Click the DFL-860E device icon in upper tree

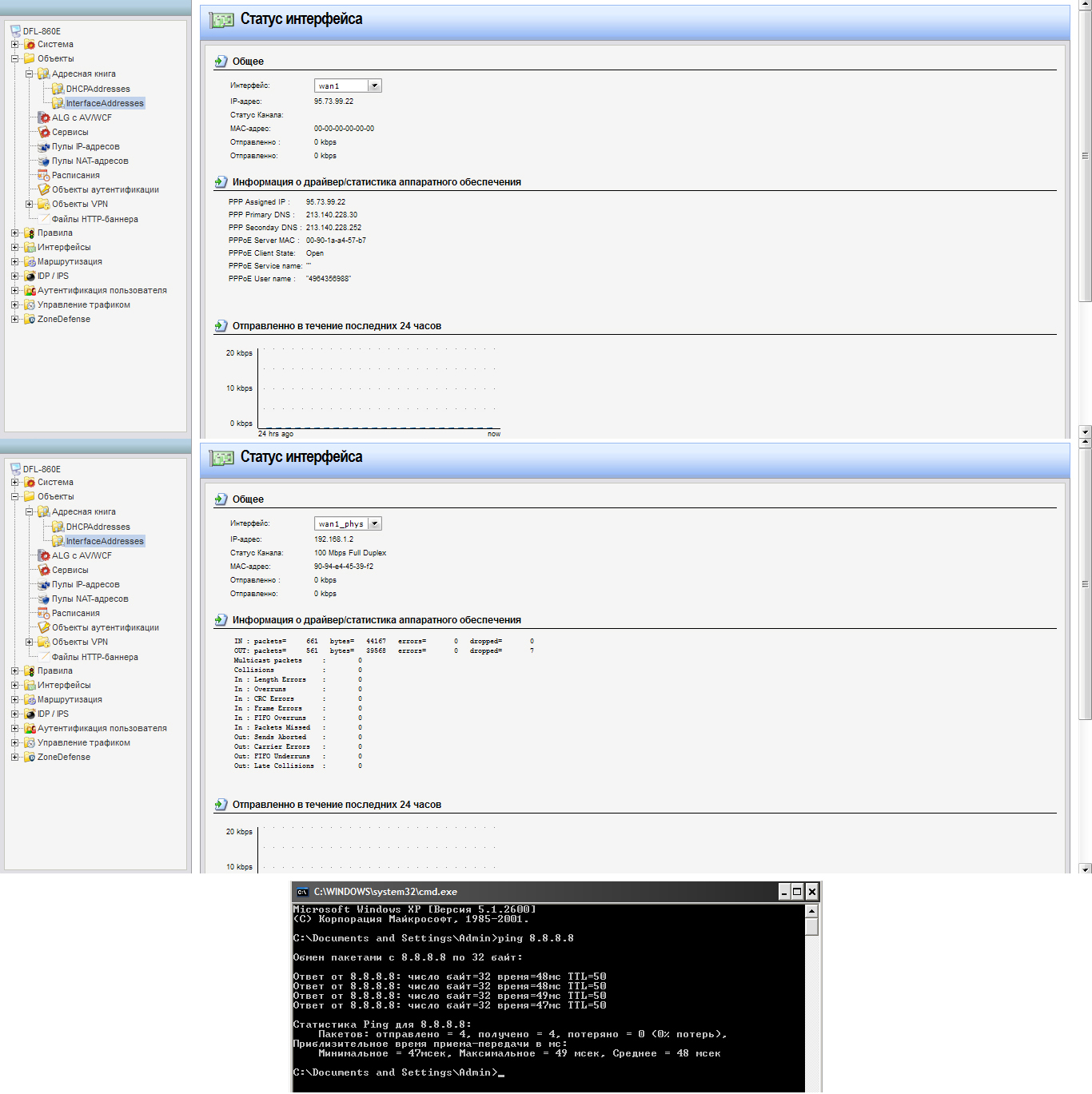click(15, 31)
